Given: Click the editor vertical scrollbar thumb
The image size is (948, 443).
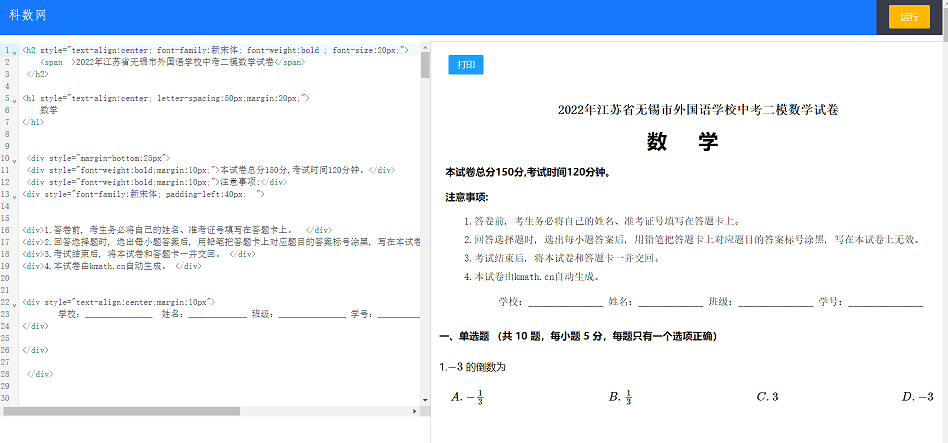Looking at the screenshot, I should click(x=425, y=65).
